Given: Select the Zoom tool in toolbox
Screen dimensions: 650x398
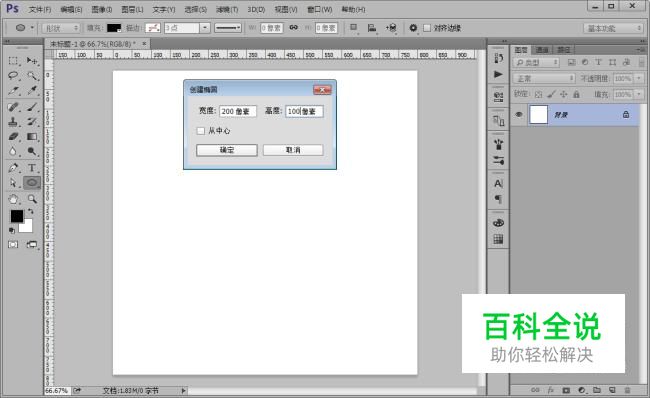Looking at the screenshot, I should click(x=32, y=199).
